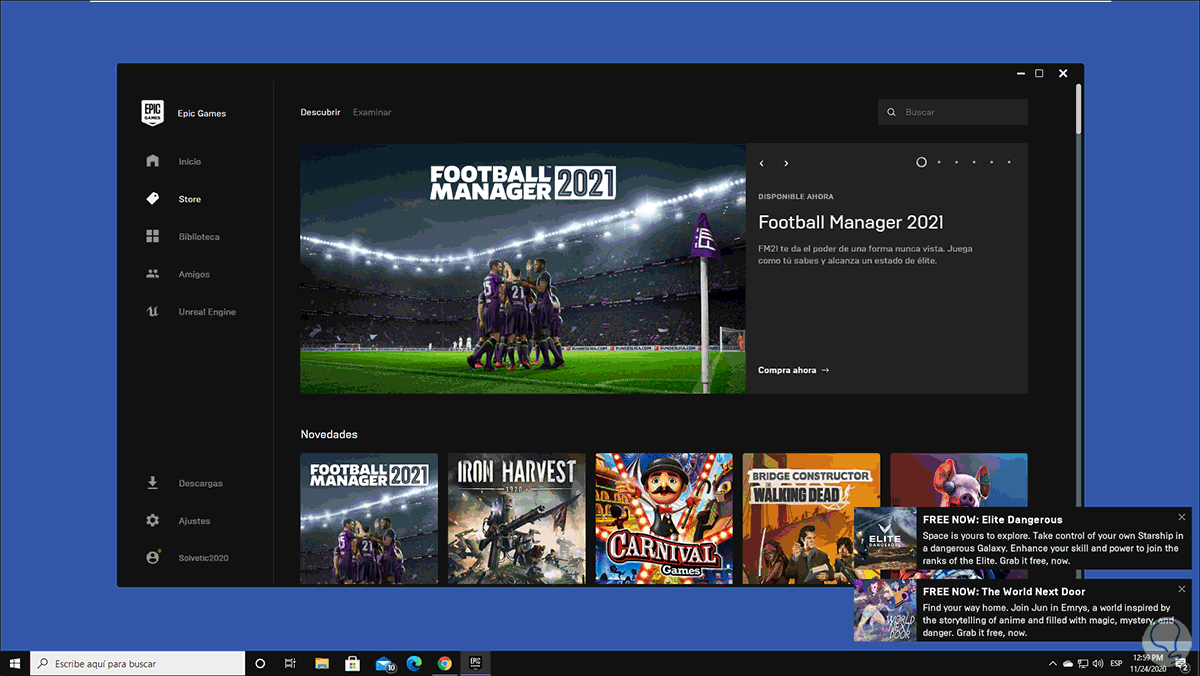
Task: Select the fifth carousel indicator dot
Action: (x=991, y=162)
